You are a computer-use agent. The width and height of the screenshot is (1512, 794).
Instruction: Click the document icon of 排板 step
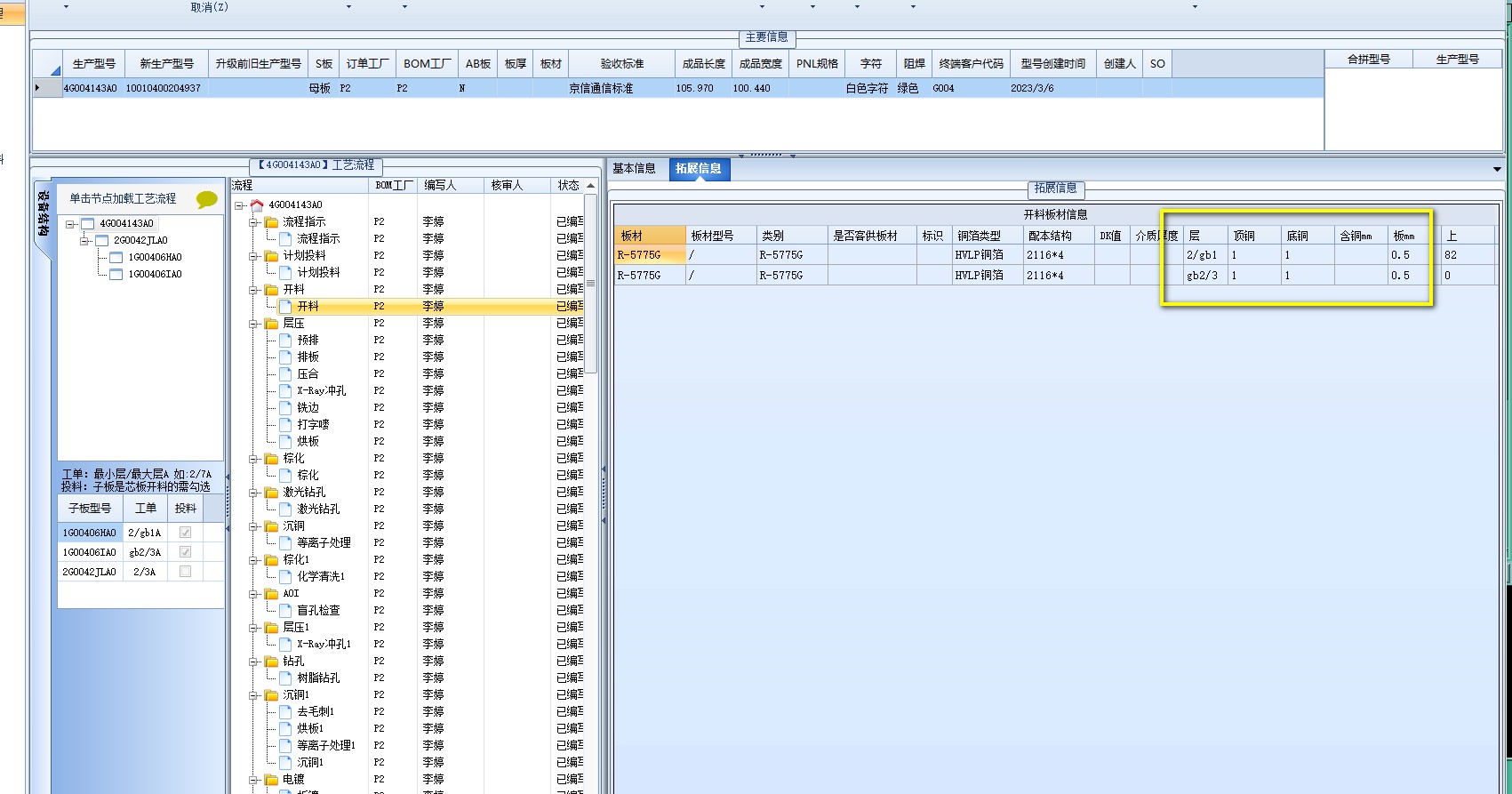[285, 357]
